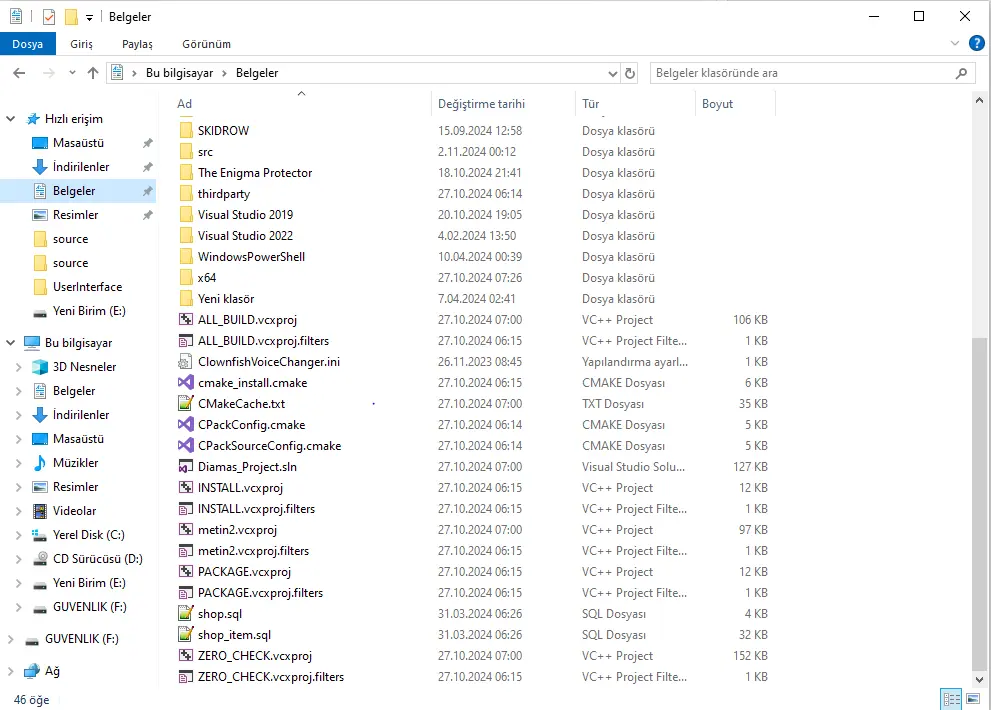This screenshot has height=710, width=991.
Task: Sort by the Boyut column header
Action: click(x=735, y=104)
